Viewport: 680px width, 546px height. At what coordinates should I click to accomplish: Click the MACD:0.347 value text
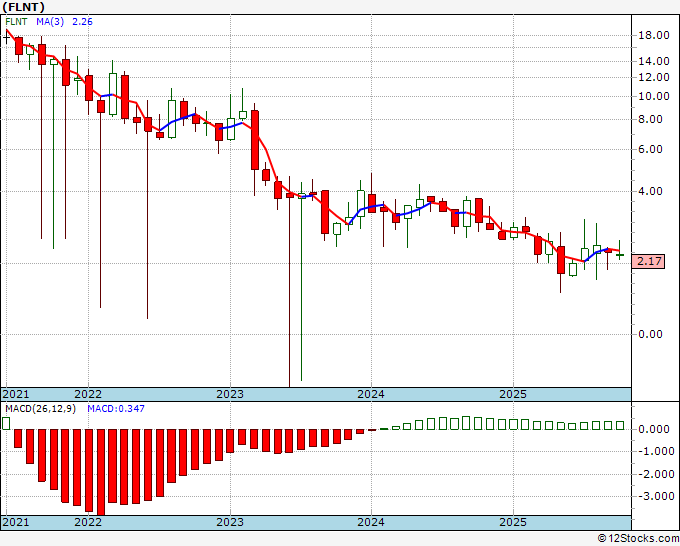(x=116, y=409)
